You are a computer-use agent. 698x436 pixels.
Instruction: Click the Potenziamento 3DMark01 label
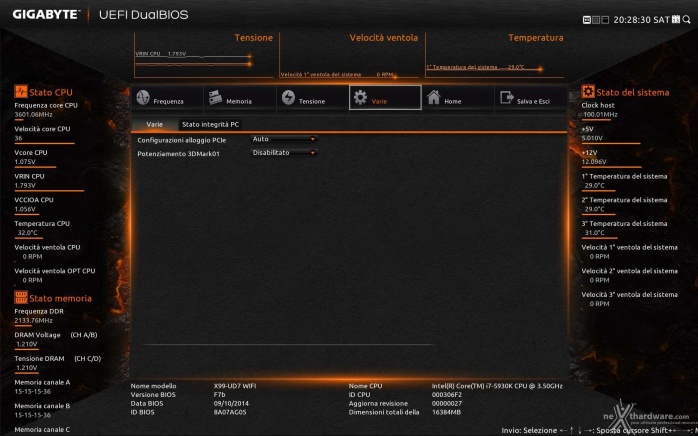179,154
